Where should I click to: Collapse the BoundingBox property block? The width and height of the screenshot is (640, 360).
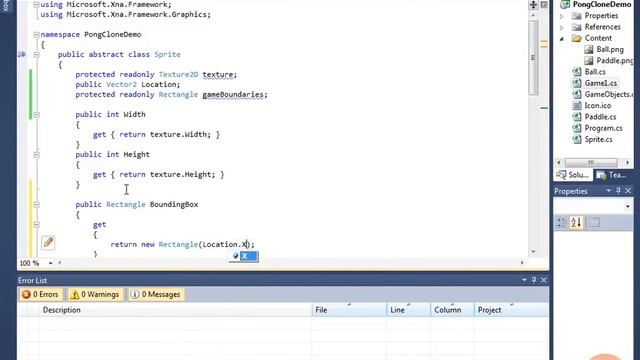[36, 204]
